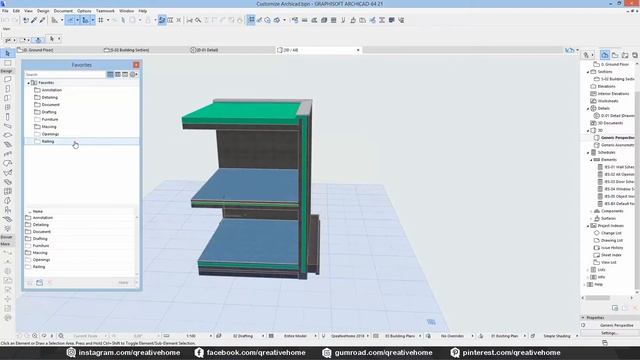
Task: Click the Pick Up Parameters eyedropper icon
Action: [34, 20]
